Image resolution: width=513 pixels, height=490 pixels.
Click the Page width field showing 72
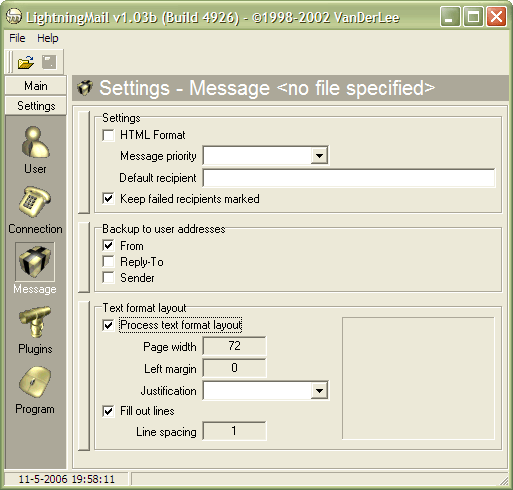(234, 346)
